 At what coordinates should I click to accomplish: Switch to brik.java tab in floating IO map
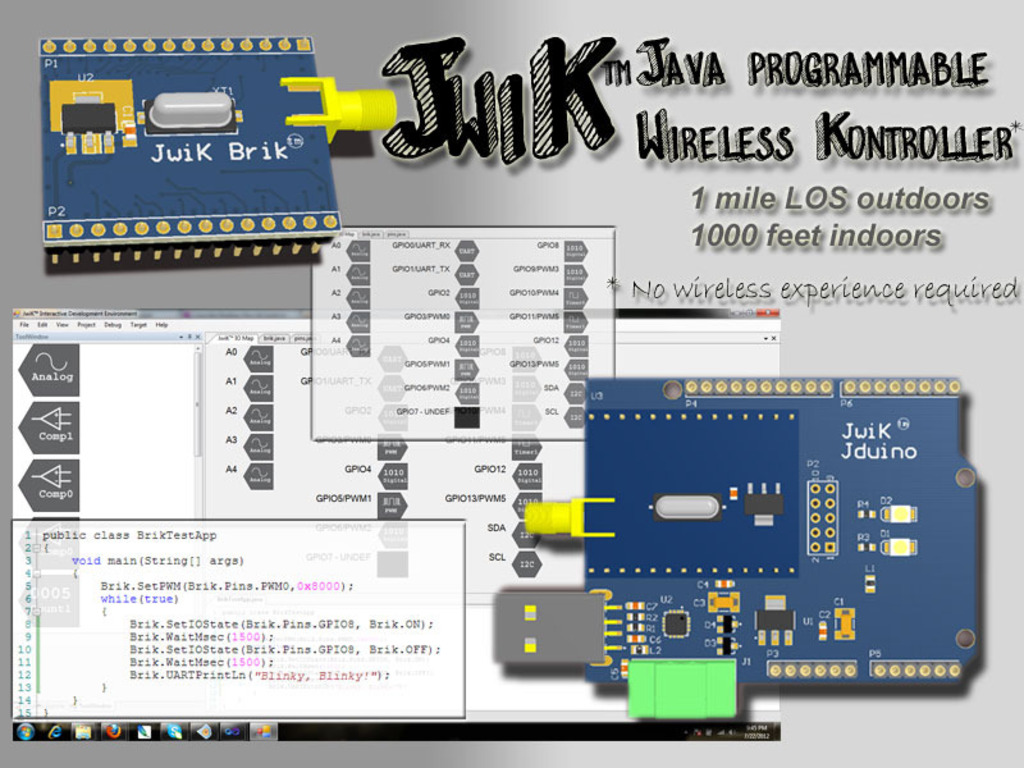370,234
